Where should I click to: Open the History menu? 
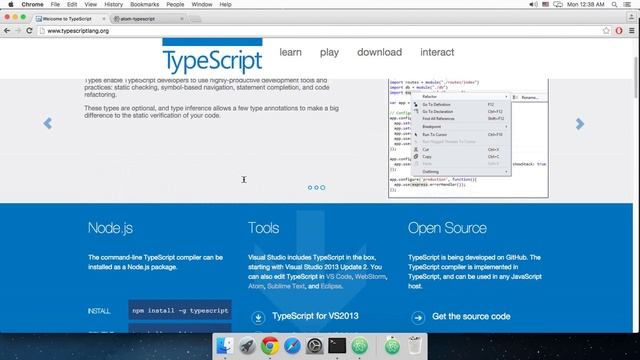113,4
